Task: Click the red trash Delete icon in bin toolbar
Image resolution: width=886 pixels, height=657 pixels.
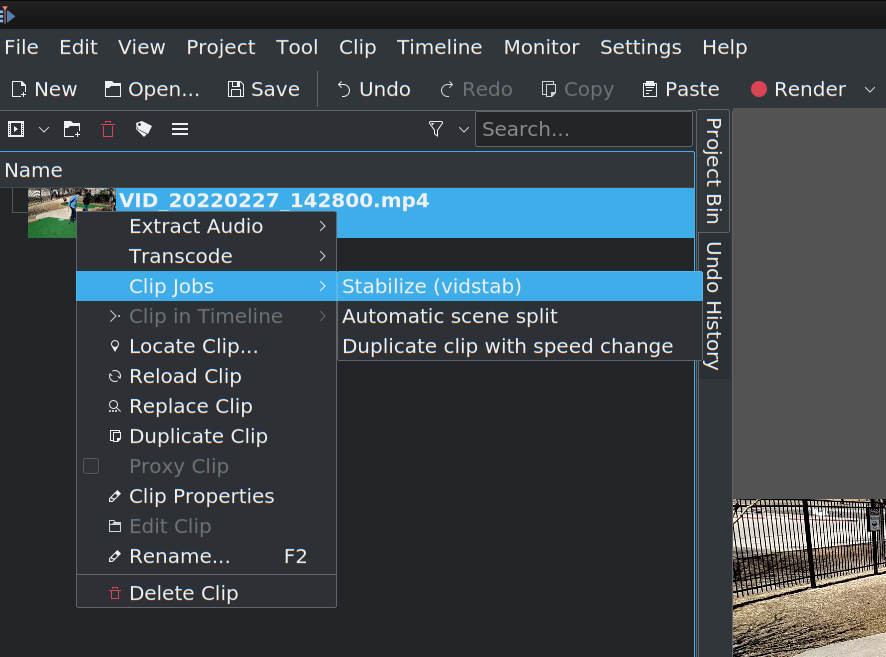Action: point(108,129)
